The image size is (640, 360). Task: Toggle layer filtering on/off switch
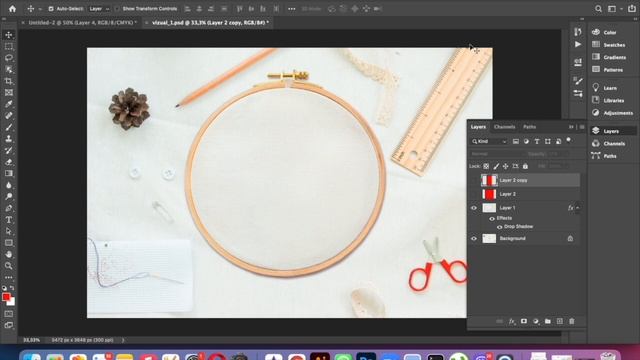pos(569,140)
